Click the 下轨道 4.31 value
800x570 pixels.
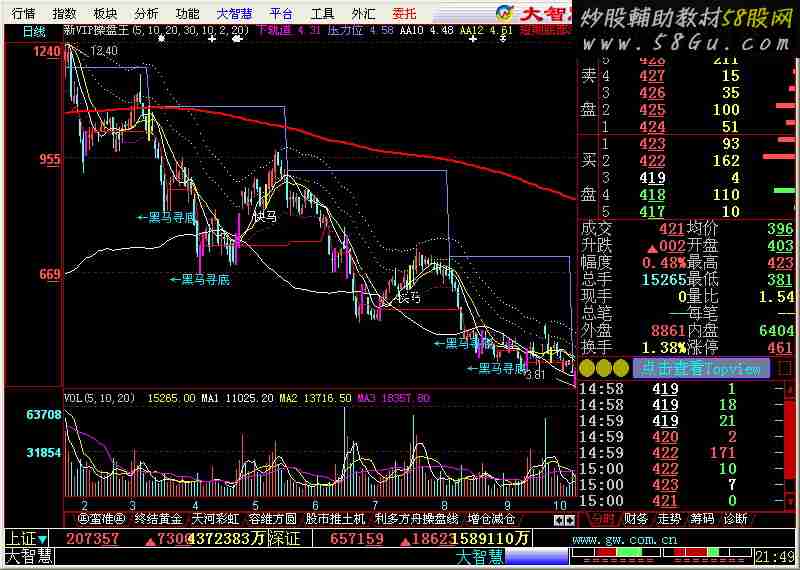(x=290, y=30)
